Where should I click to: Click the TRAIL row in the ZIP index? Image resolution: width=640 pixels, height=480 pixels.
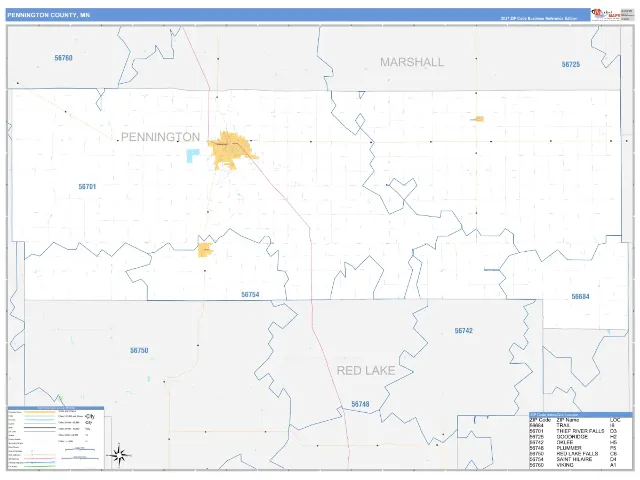[x=574, y=425]
